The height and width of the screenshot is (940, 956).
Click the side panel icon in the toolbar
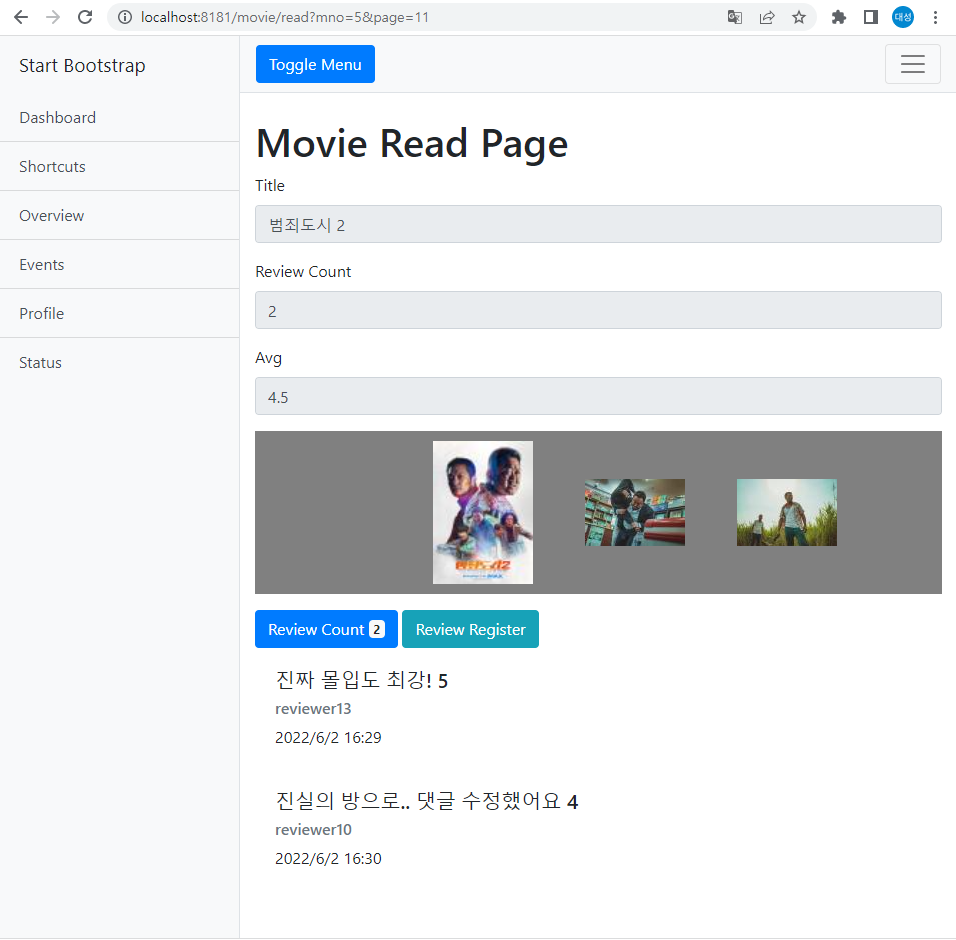tap(871, 17)
